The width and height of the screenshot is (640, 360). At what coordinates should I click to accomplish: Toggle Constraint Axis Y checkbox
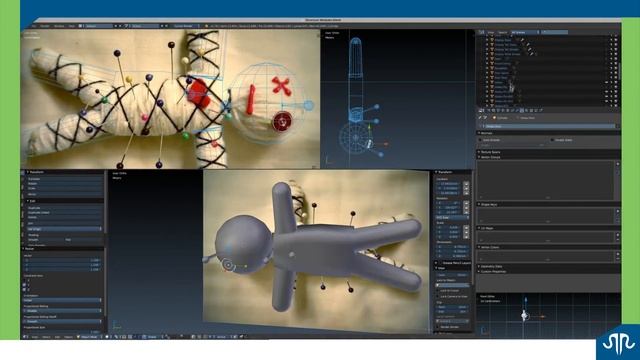tap(24, 284)
